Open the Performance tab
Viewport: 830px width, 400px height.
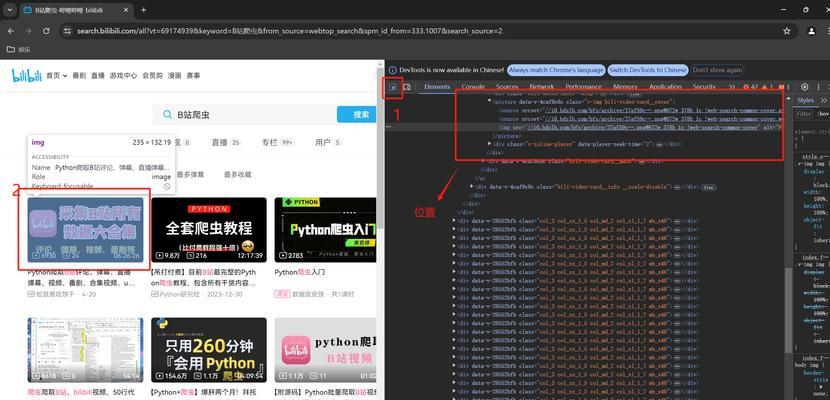(583, 87)
